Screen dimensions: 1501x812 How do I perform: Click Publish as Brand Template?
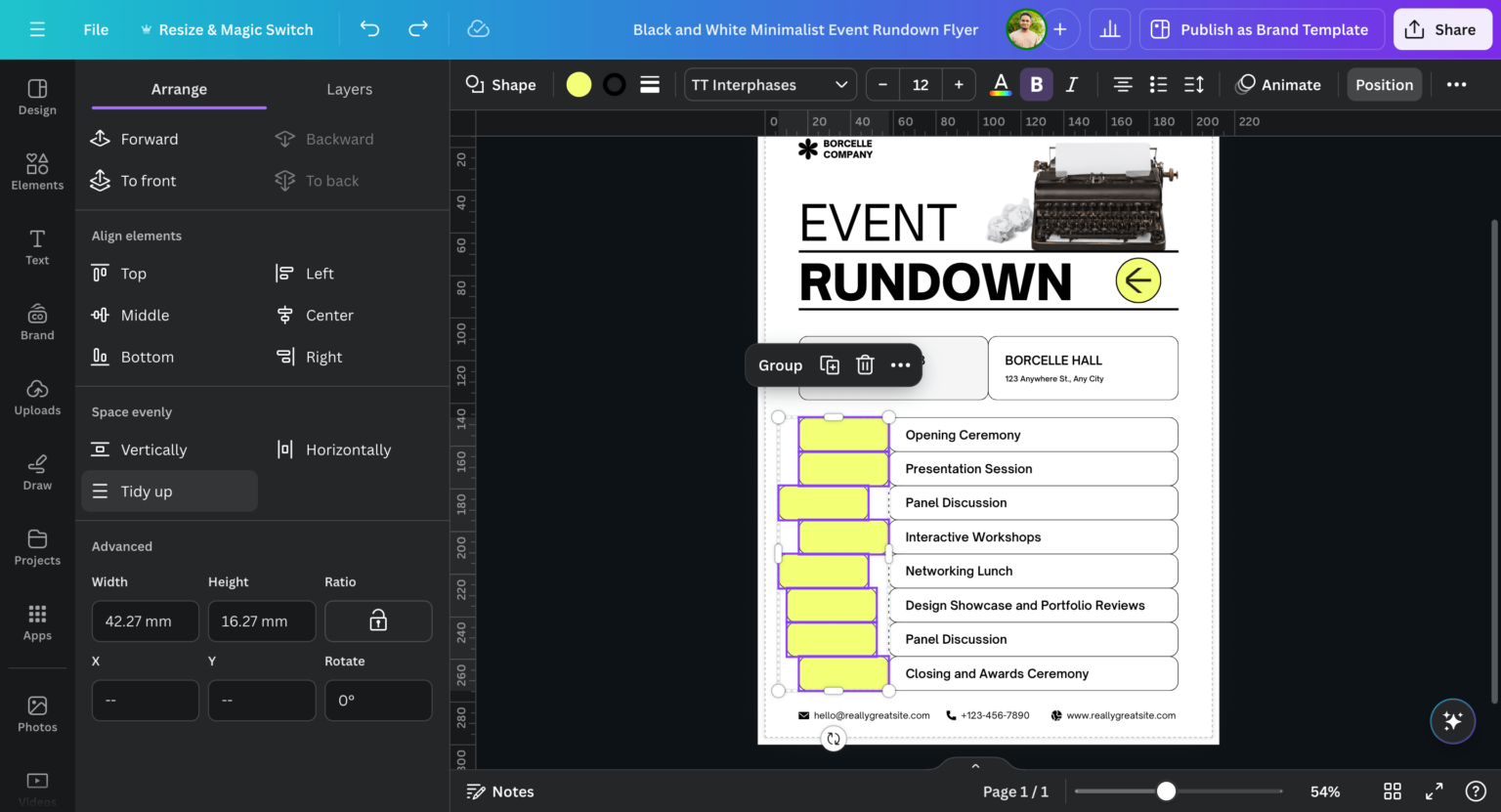pyautogui.click(x=1261, y=29)
